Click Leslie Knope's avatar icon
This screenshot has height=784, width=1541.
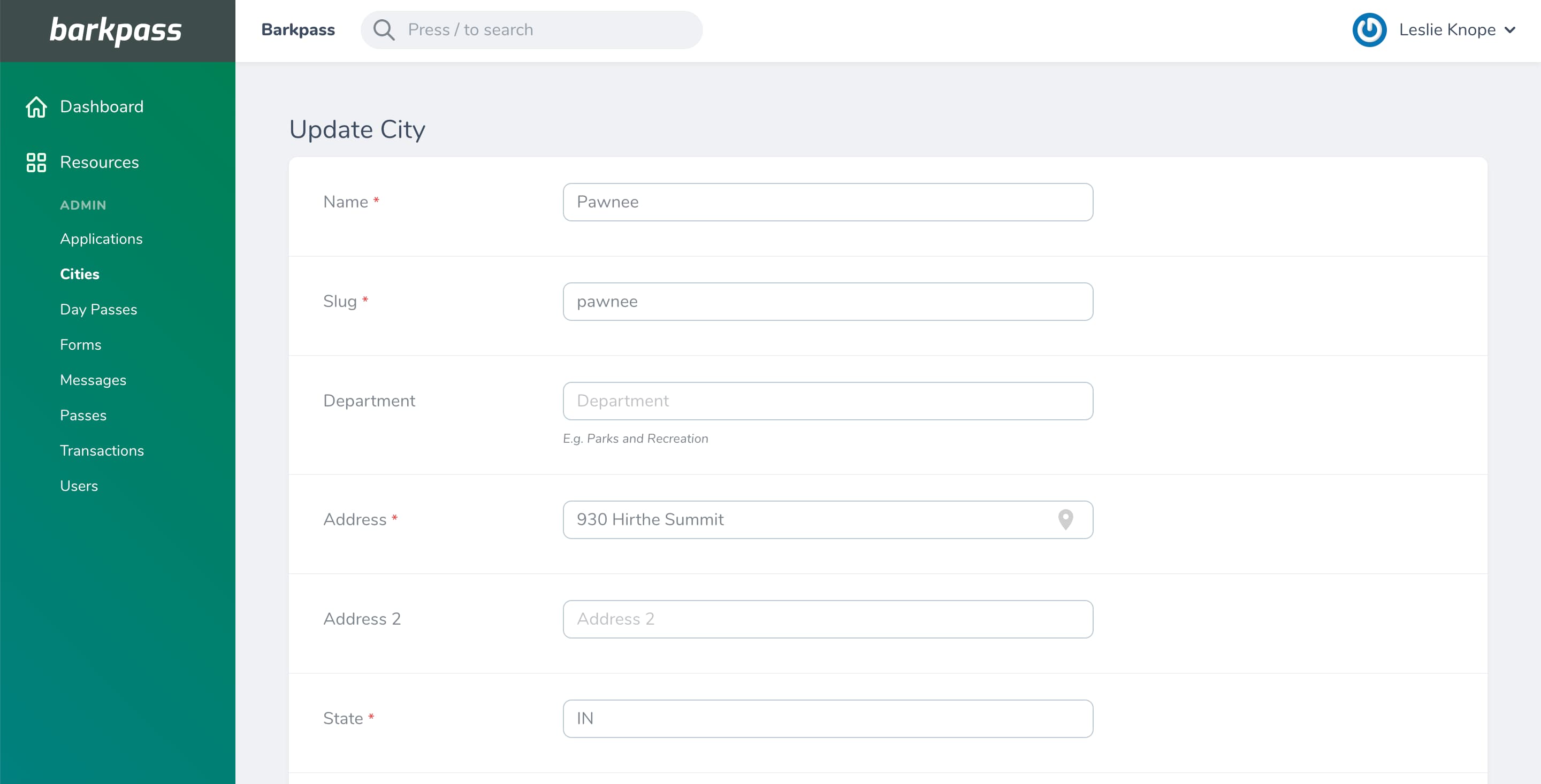(x=1369, y=30)
